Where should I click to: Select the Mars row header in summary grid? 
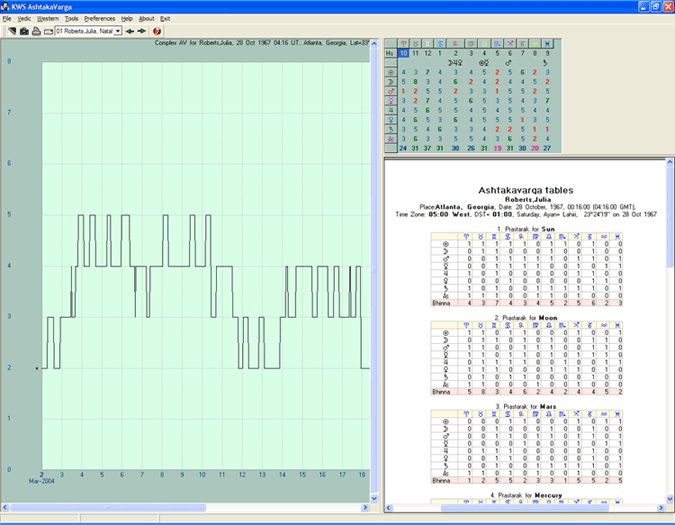tap(390, 91)
